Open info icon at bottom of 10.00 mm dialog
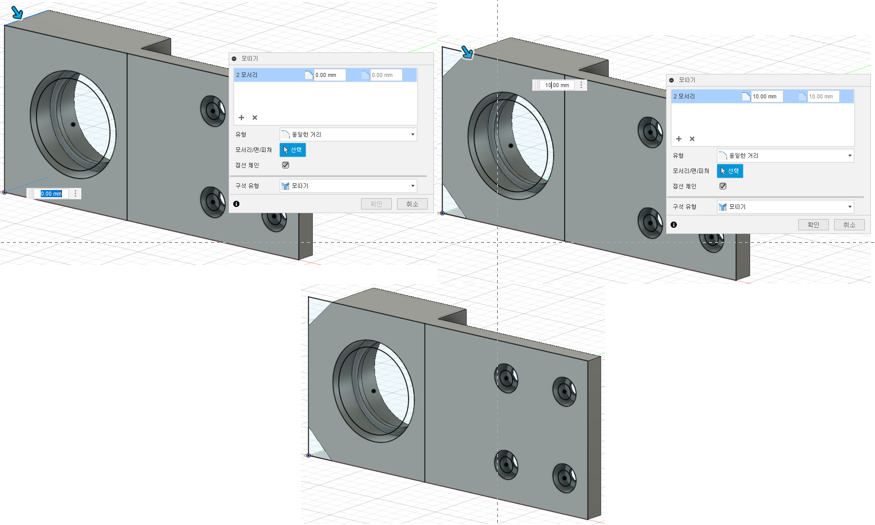The height and width of the screenshot is (525, 875). 674,225
